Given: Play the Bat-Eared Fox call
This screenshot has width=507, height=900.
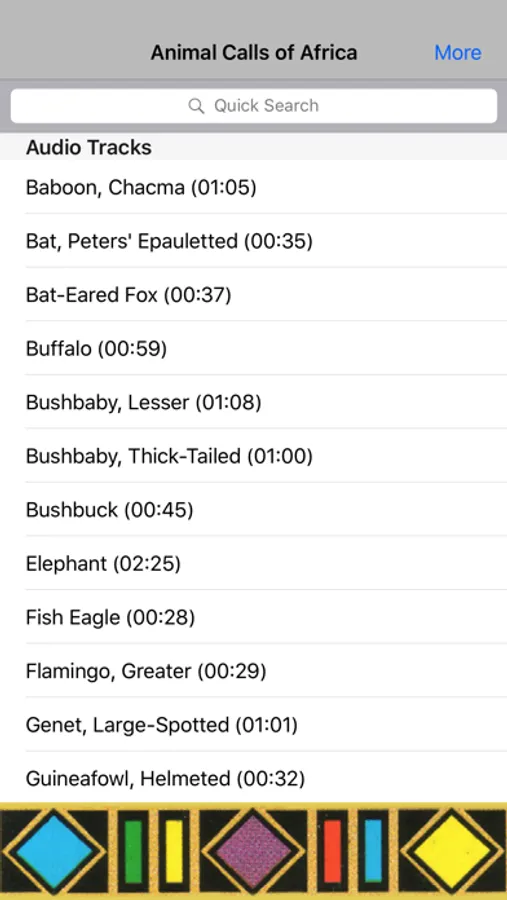Looking at the screenshot, I should coord(253,294).
